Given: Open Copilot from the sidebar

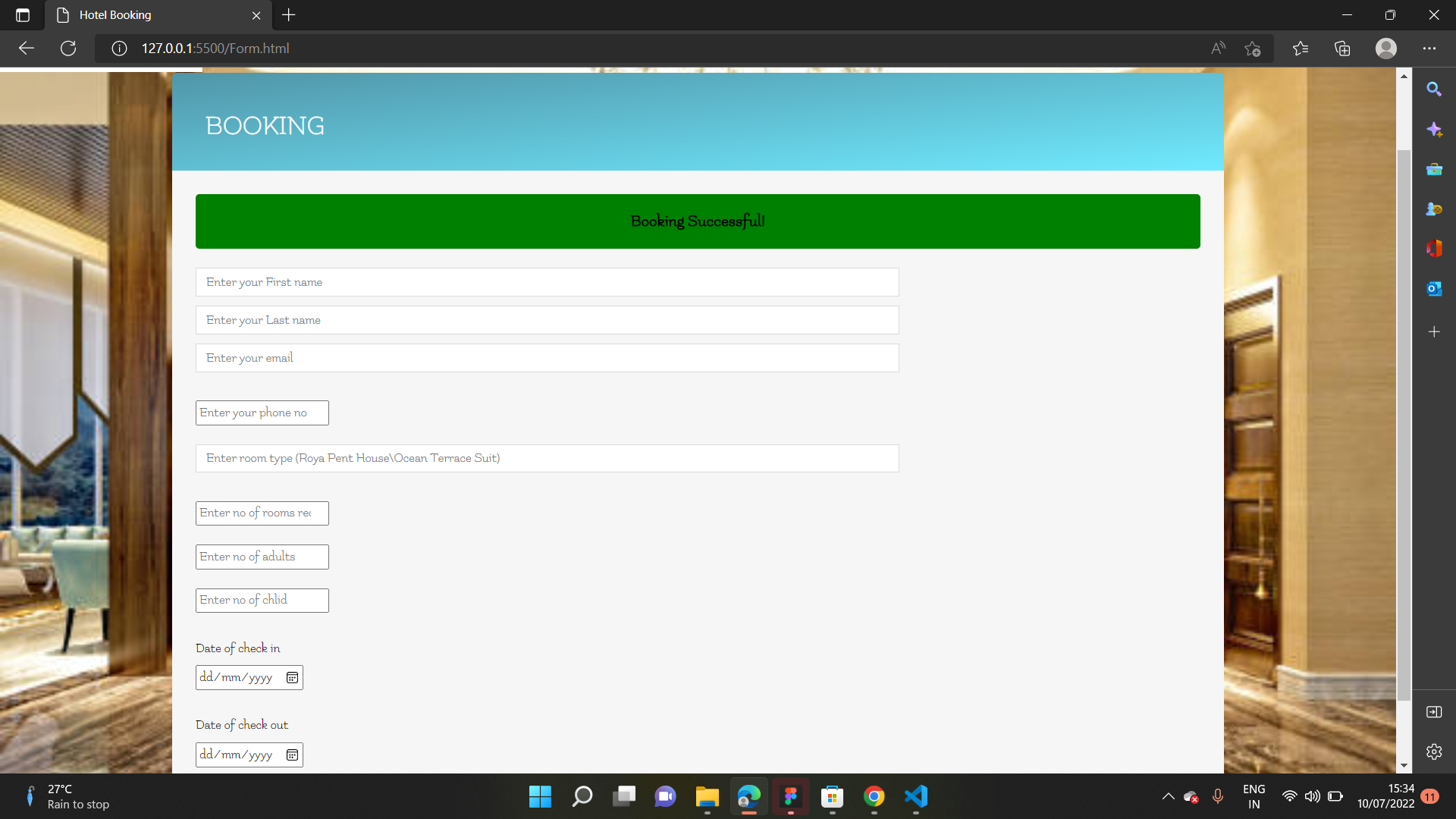Looking at the screenshot, I should tap(1435, 129).
